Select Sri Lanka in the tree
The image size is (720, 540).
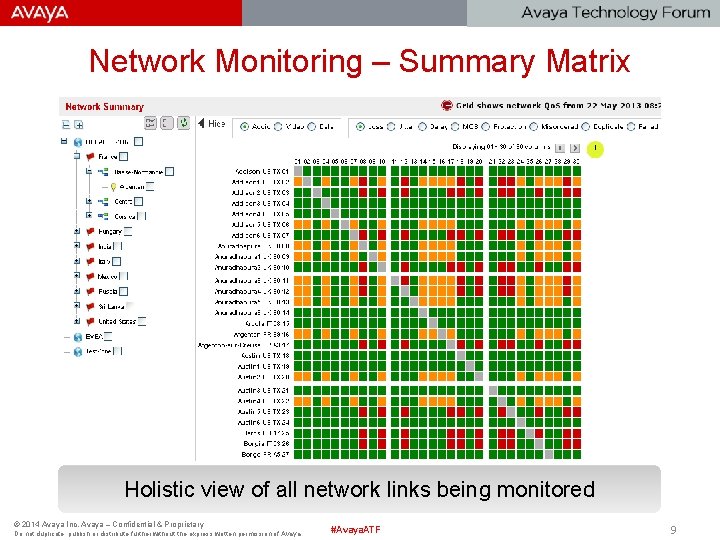tap(111, 307)
